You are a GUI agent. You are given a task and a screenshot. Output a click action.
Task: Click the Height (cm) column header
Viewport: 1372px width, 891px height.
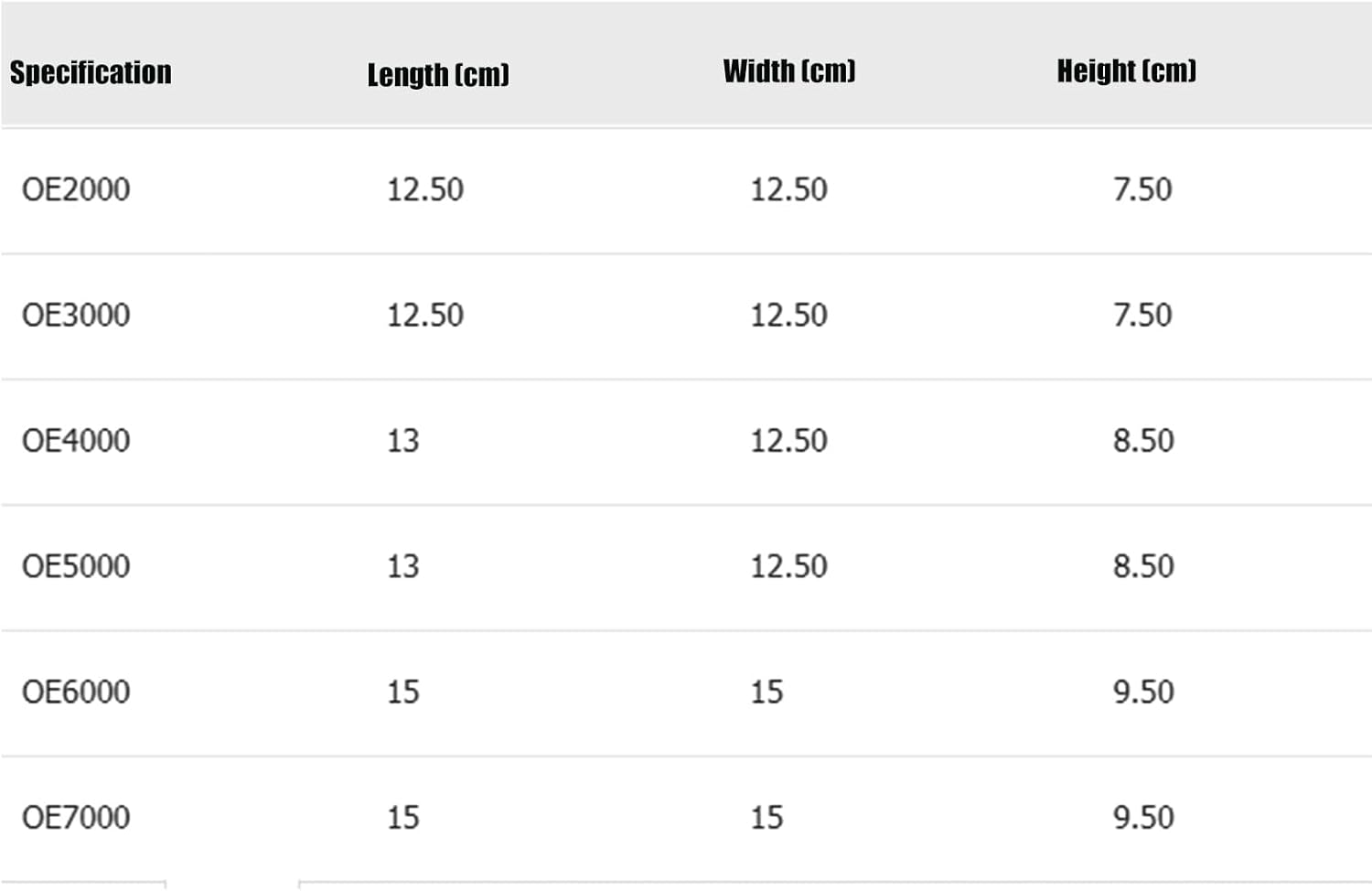click(1127, 70)
